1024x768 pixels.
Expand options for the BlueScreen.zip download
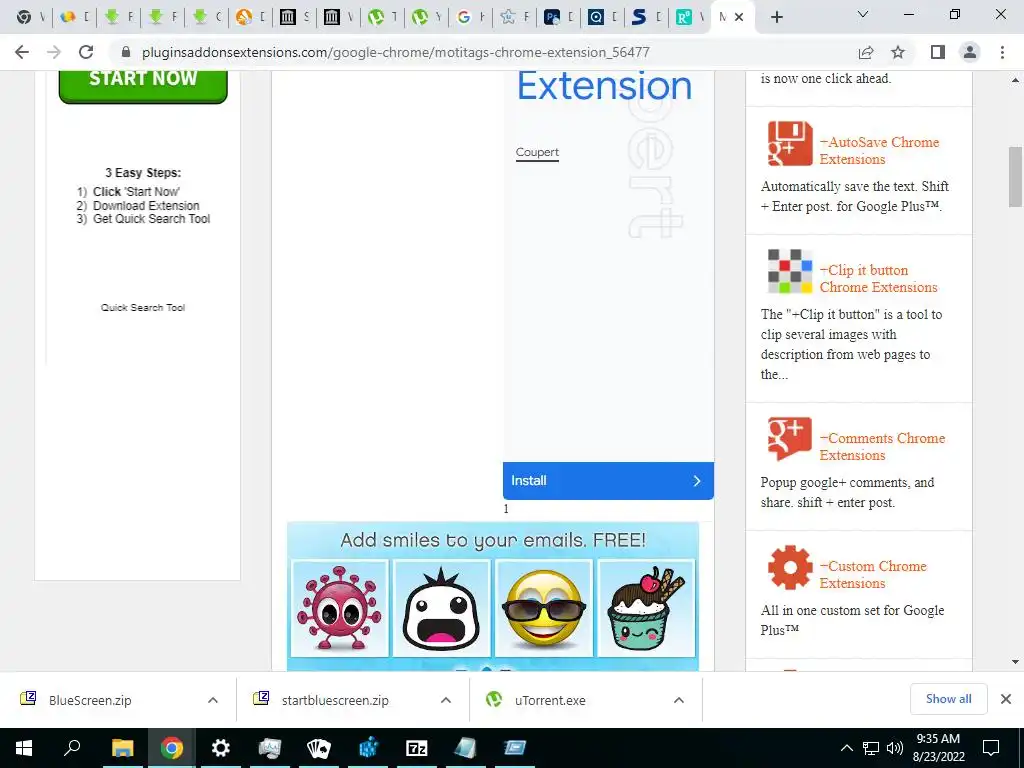(x=213, y=700)
